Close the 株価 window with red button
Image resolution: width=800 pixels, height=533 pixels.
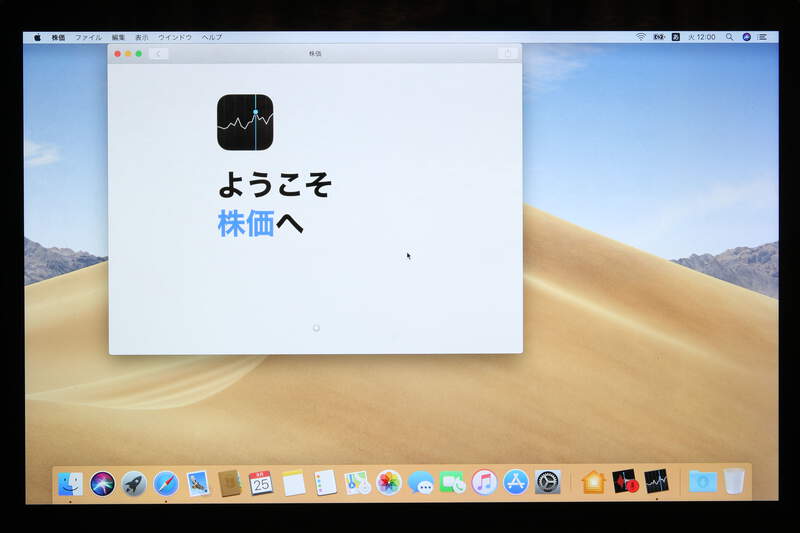coord(118,54)
